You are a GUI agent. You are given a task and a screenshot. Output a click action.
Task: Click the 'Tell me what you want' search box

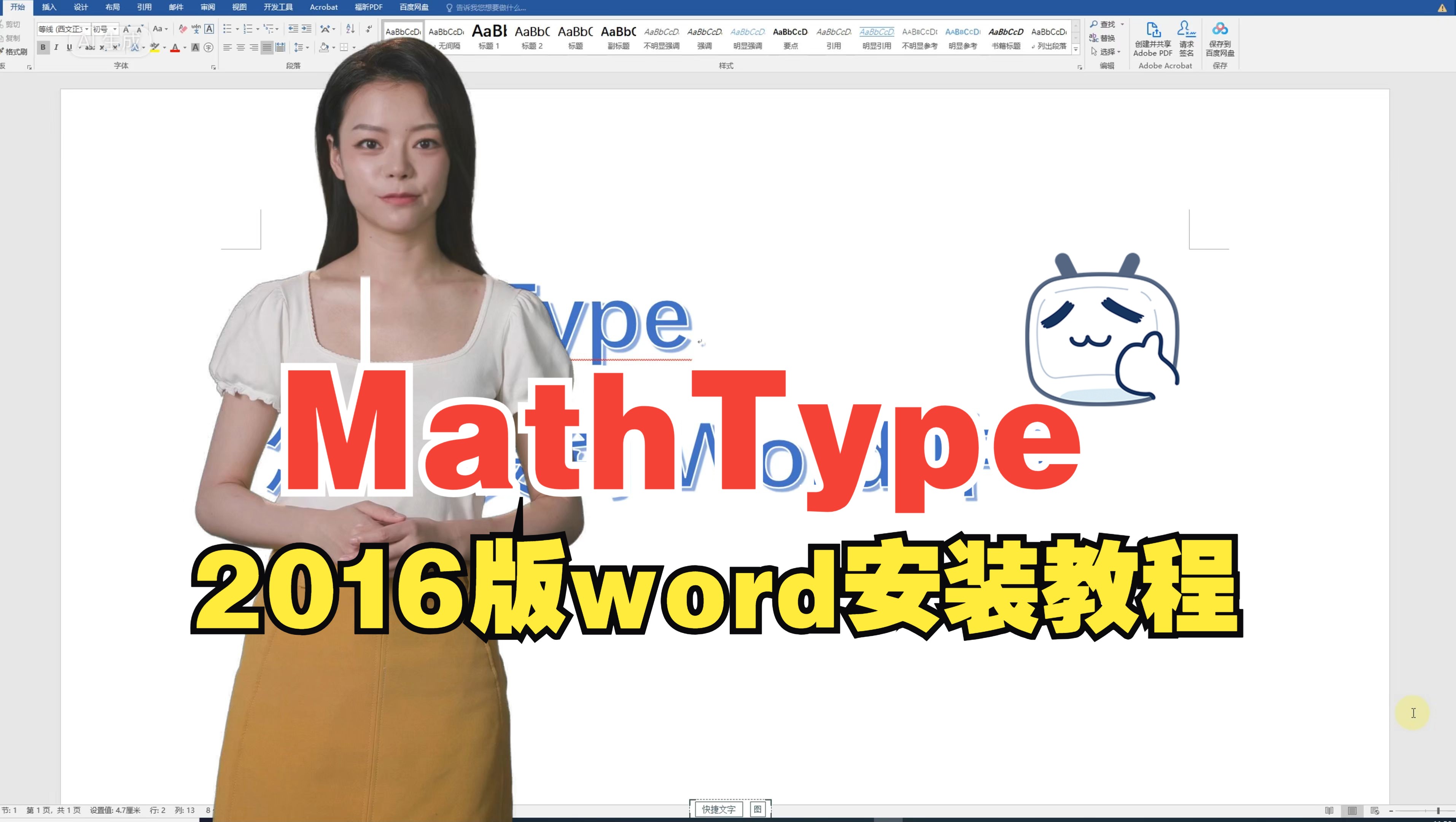click(487, 8)
